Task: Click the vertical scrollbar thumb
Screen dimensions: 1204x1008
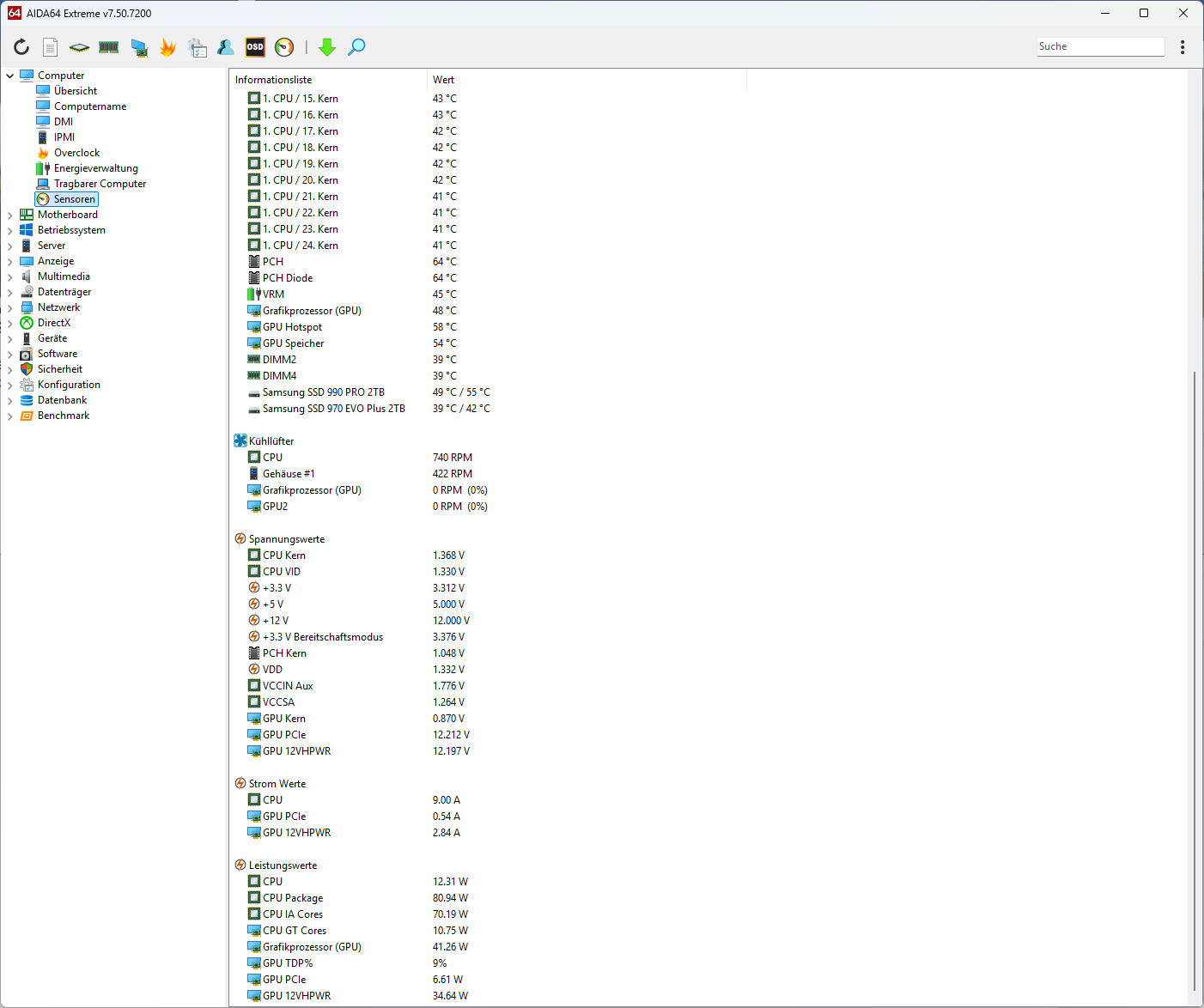Action: [1194, 681]
